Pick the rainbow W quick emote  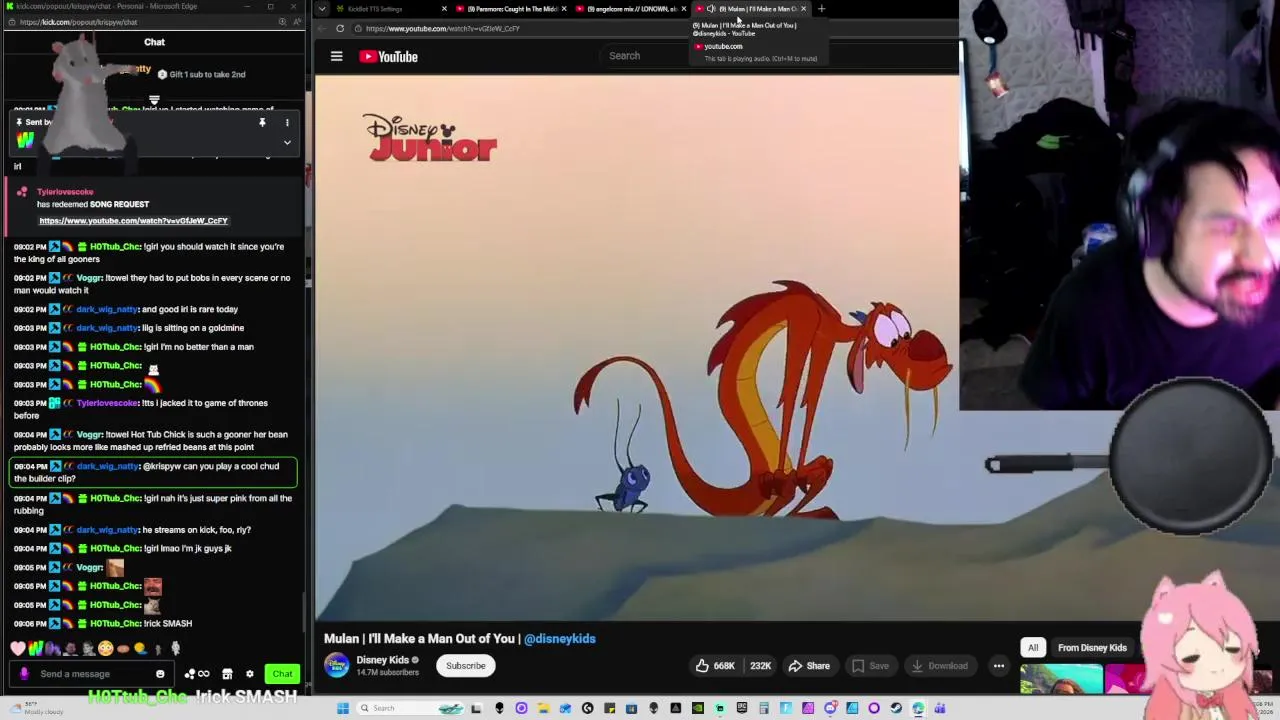(37, 648)
